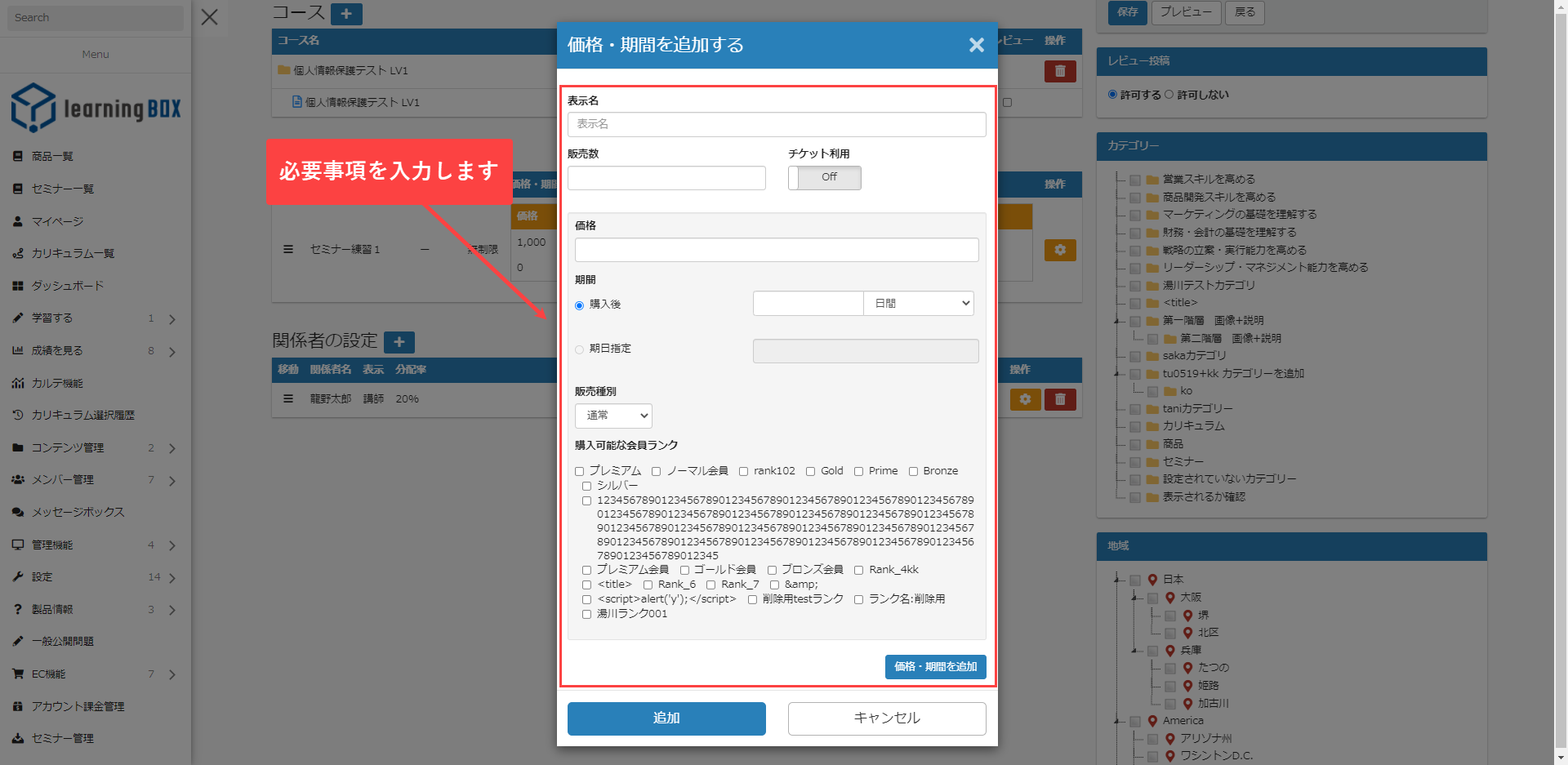Open the 販売種別 通常 dropdown
Screen dimensions: 1568x765
click(x=613, y=416)
